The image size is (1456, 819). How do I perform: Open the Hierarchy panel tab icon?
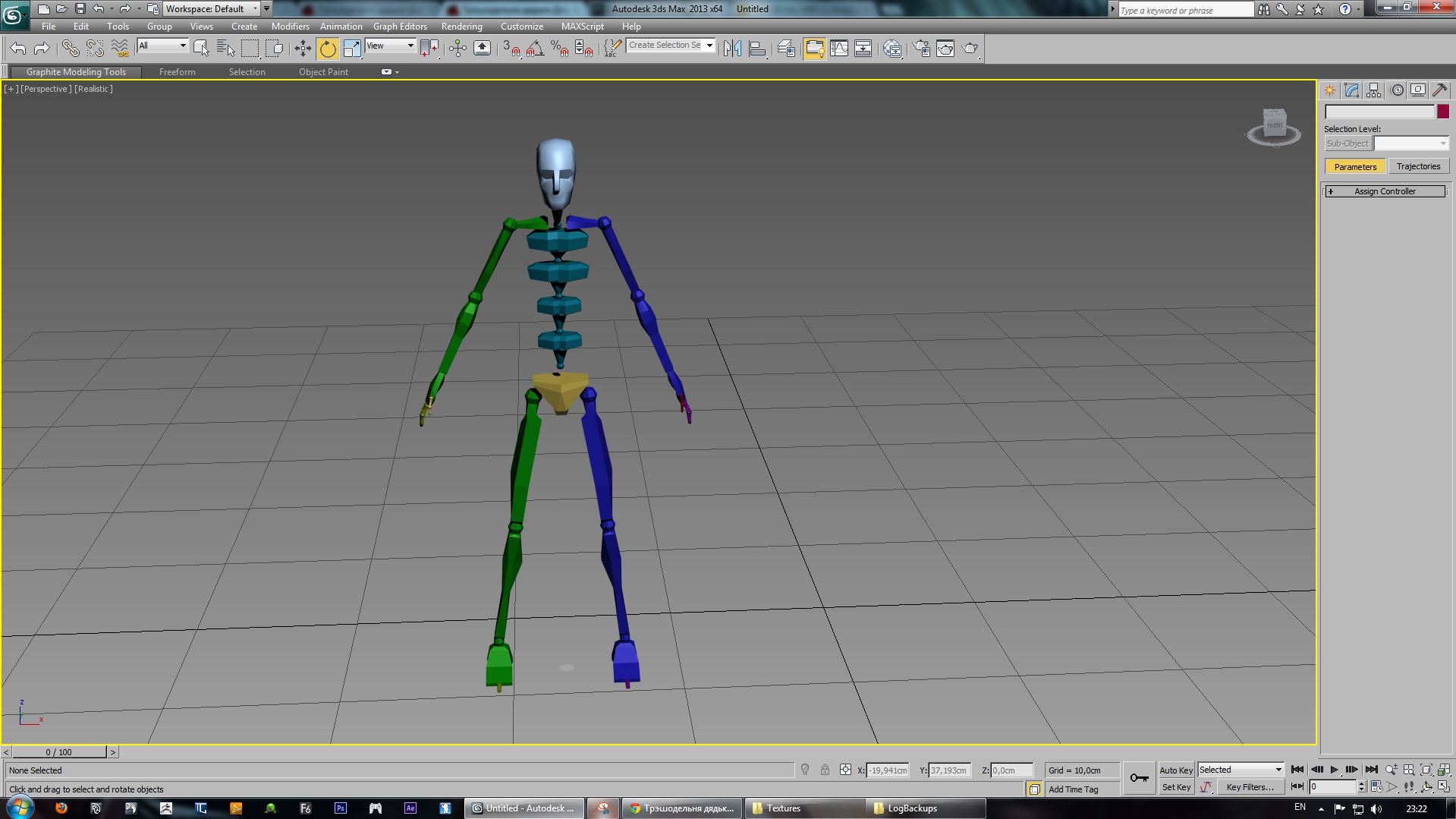[x=1374, y=90]
